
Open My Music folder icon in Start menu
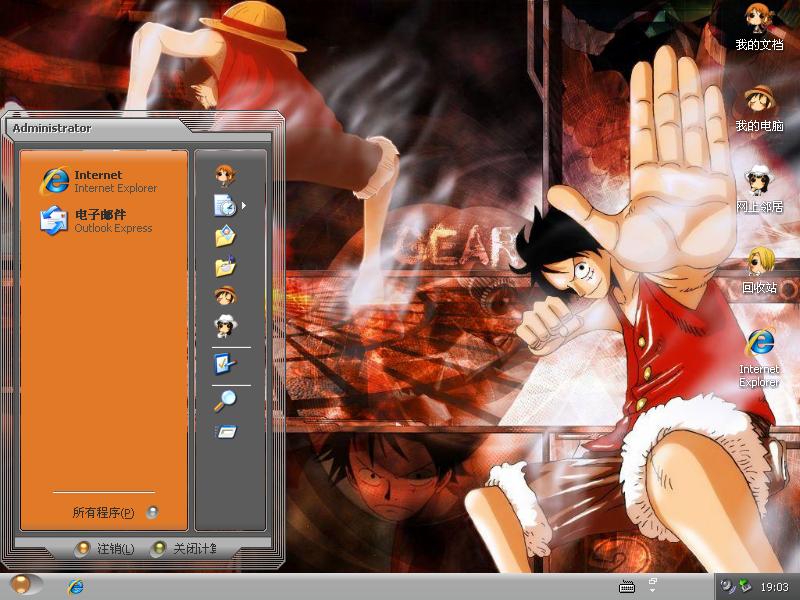tap(225, 267)
